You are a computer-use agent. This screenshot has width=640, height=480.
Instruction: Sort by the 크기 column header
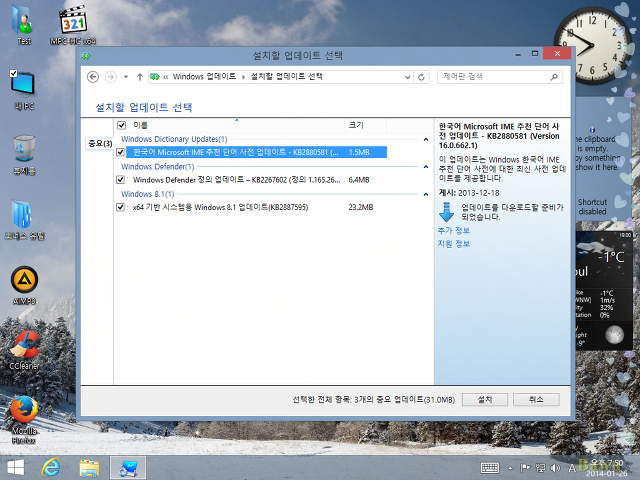click(365, 125)
